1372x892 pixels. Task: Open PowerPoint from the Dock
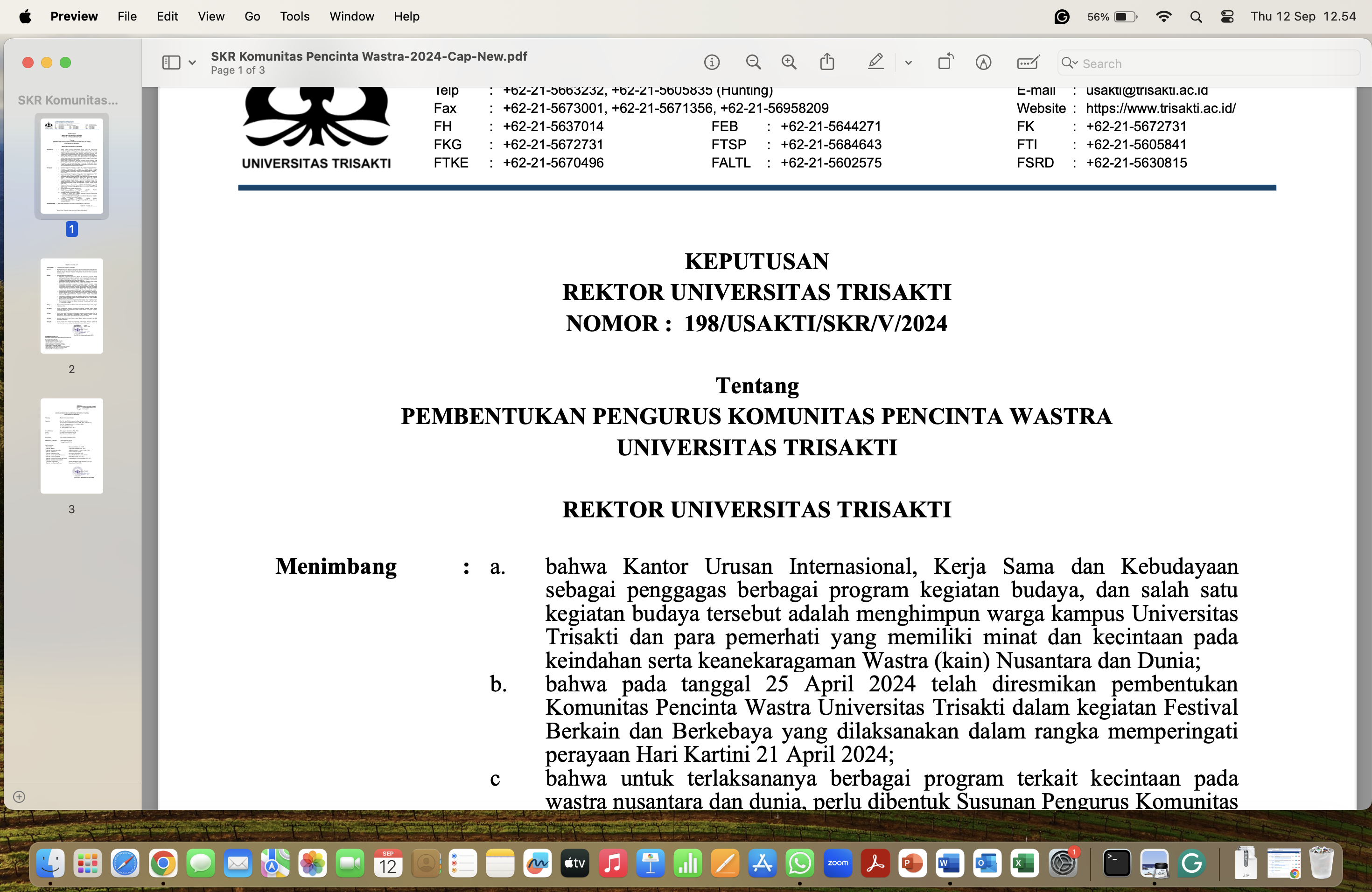click(912, 863)
